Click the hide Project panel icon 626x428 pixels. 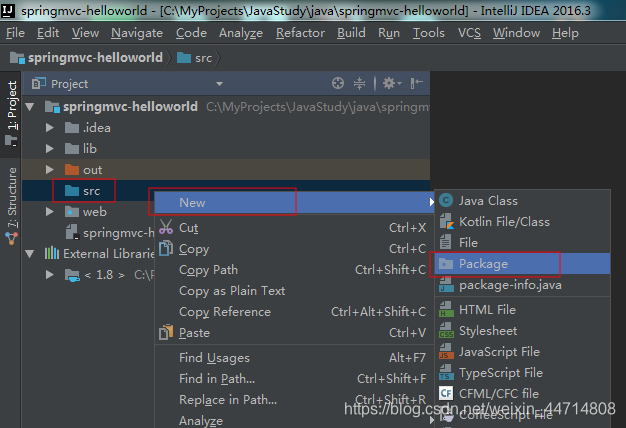point(416,83)
